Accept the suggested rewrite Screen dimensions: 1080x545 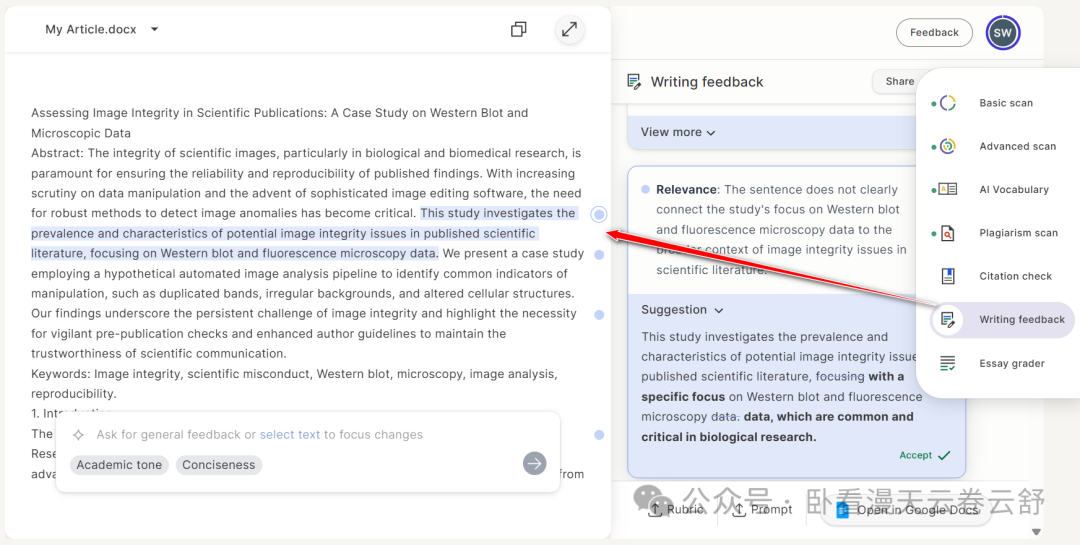[x=924, y=456]
